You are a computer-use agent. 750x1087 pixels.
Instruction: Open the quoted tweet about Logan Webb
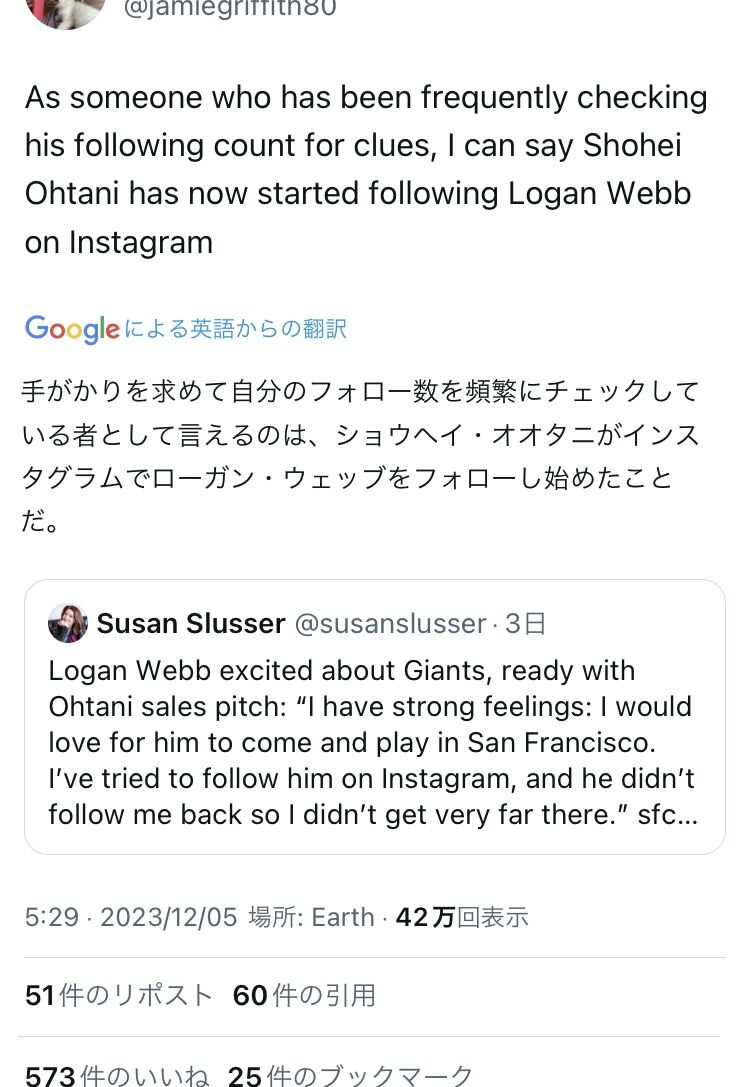tap(374, 717)
